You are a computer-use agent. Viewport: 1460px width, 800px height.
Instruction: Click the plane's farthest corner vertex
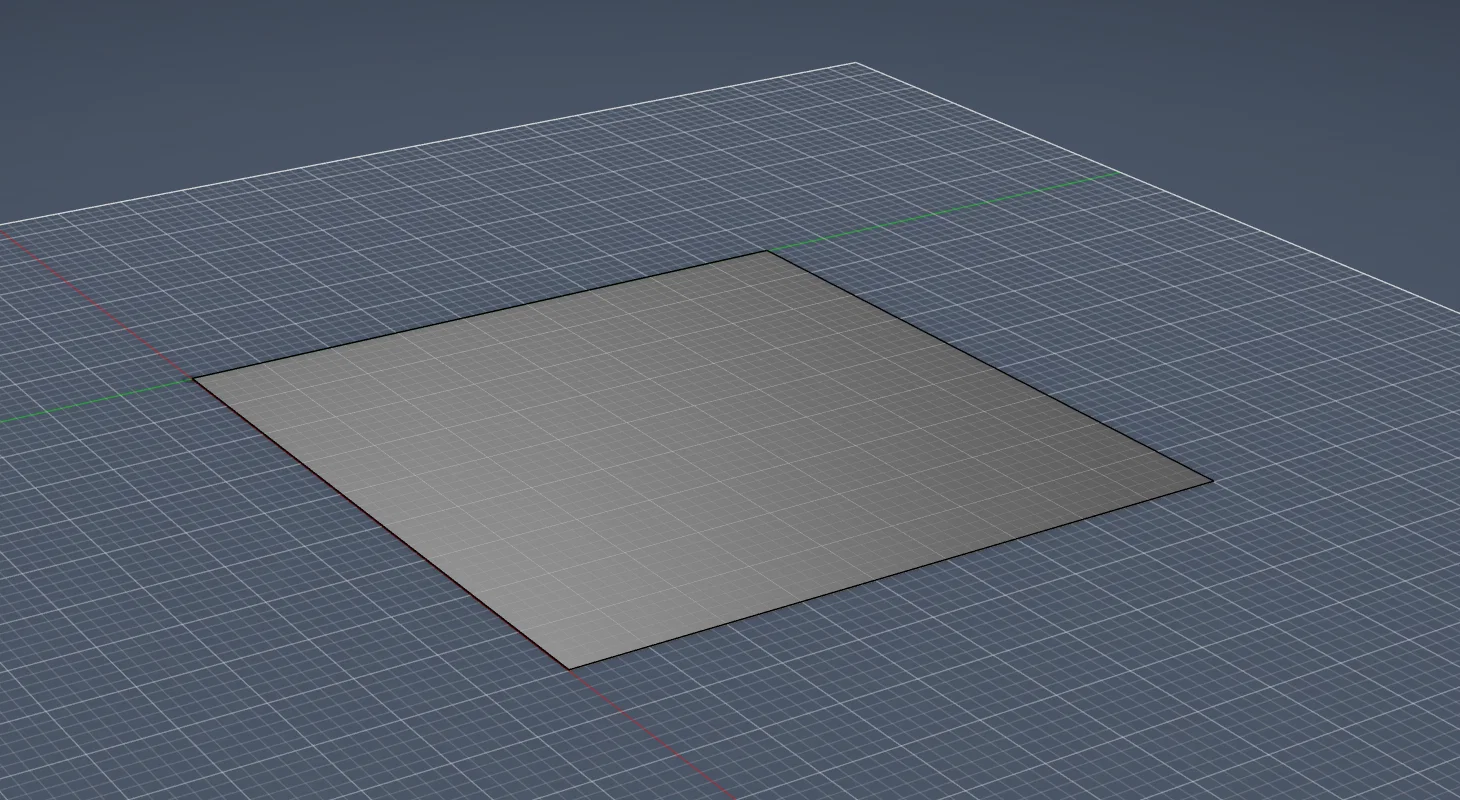click(767, 251)
